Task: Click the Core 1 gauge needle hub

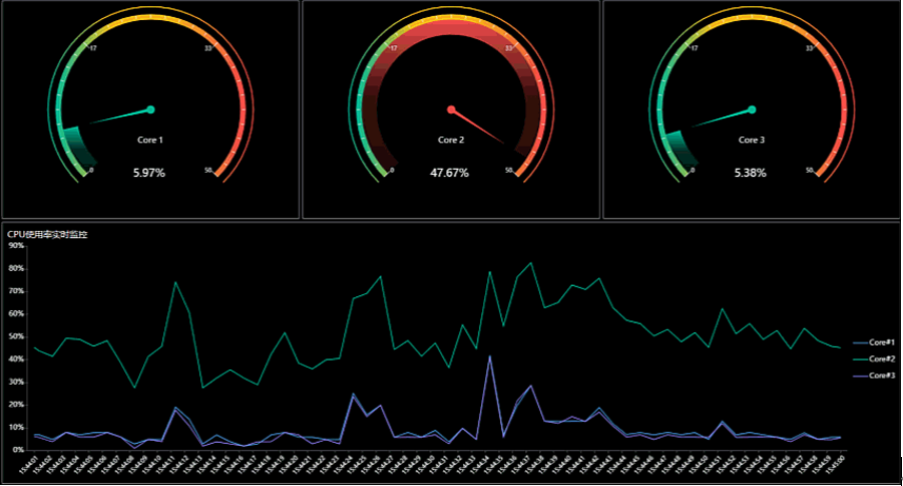Action: point(150,109)
